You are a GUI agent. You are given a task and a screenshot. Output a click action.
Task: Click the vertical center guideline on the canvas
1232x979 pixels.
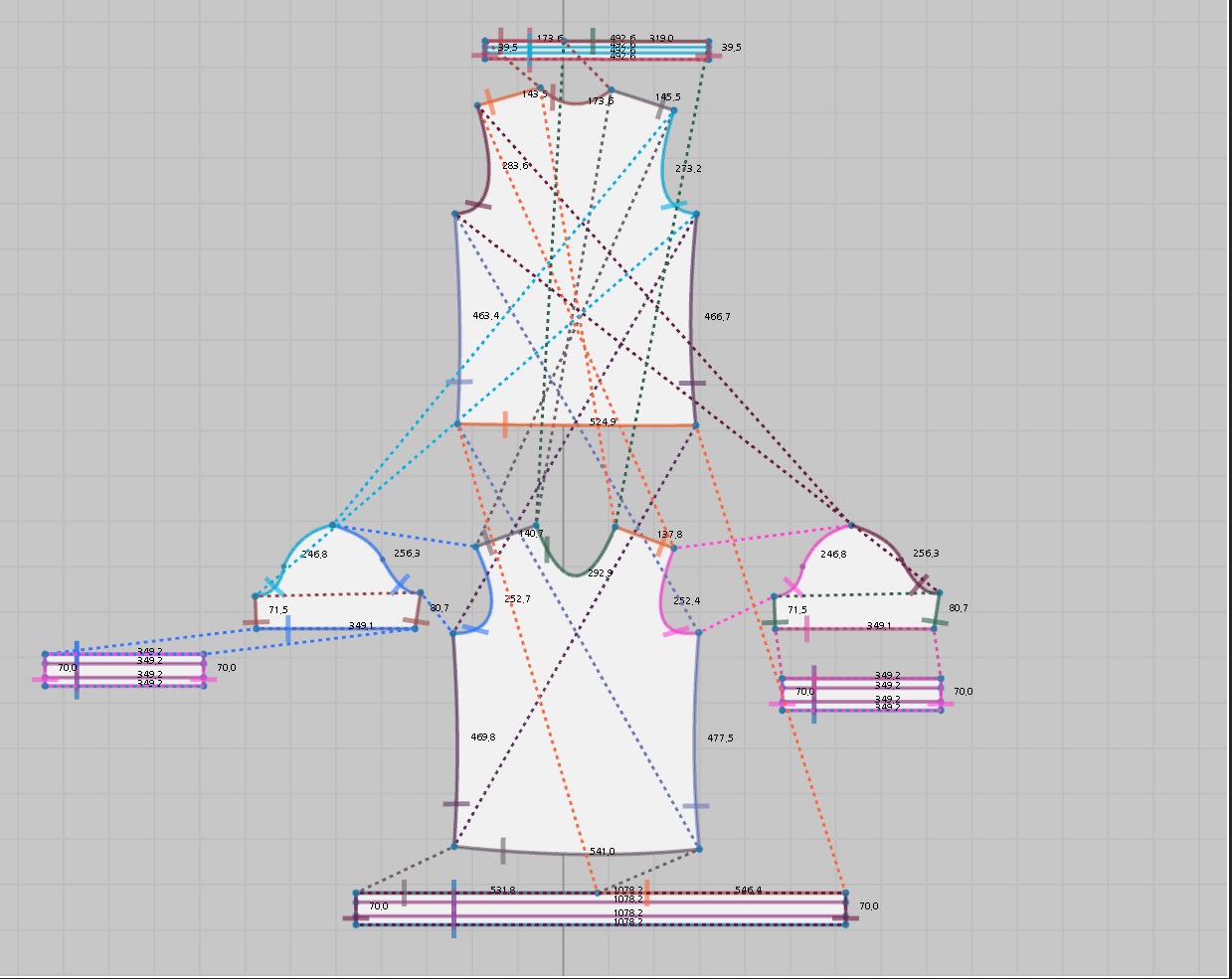563,487
